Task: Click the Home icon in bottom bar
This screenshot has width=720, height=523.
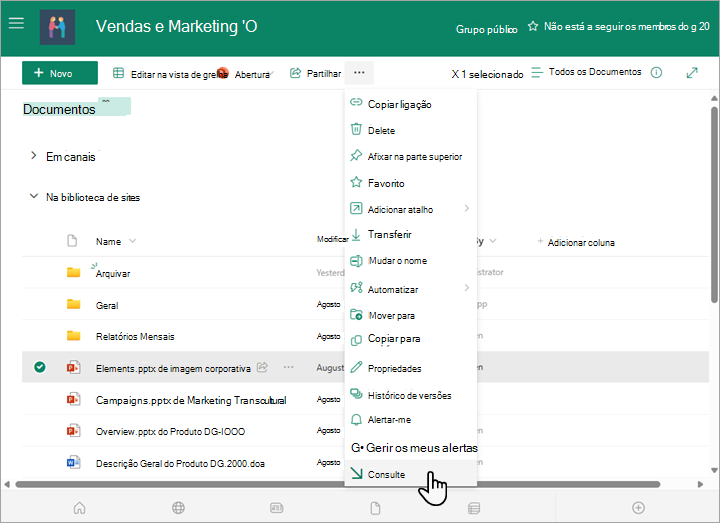Action: (x=79, y=508)
